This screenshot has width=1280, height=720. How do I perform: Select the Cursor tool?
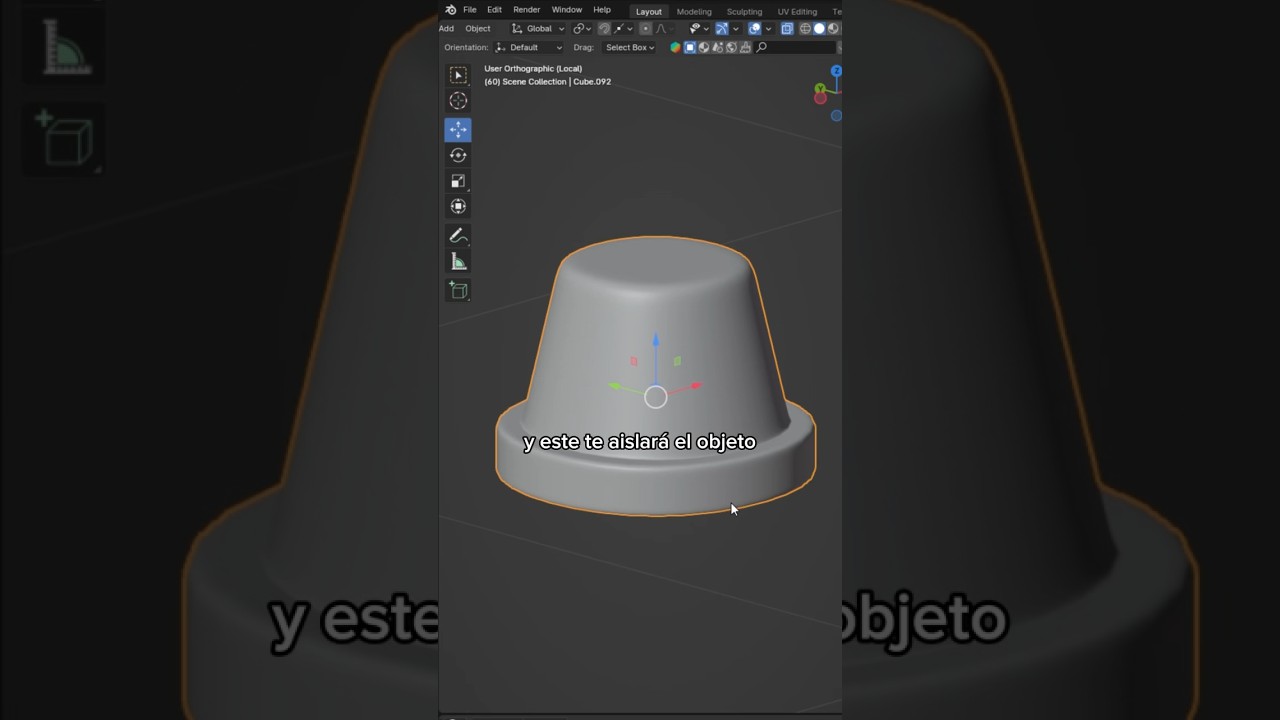458,101
